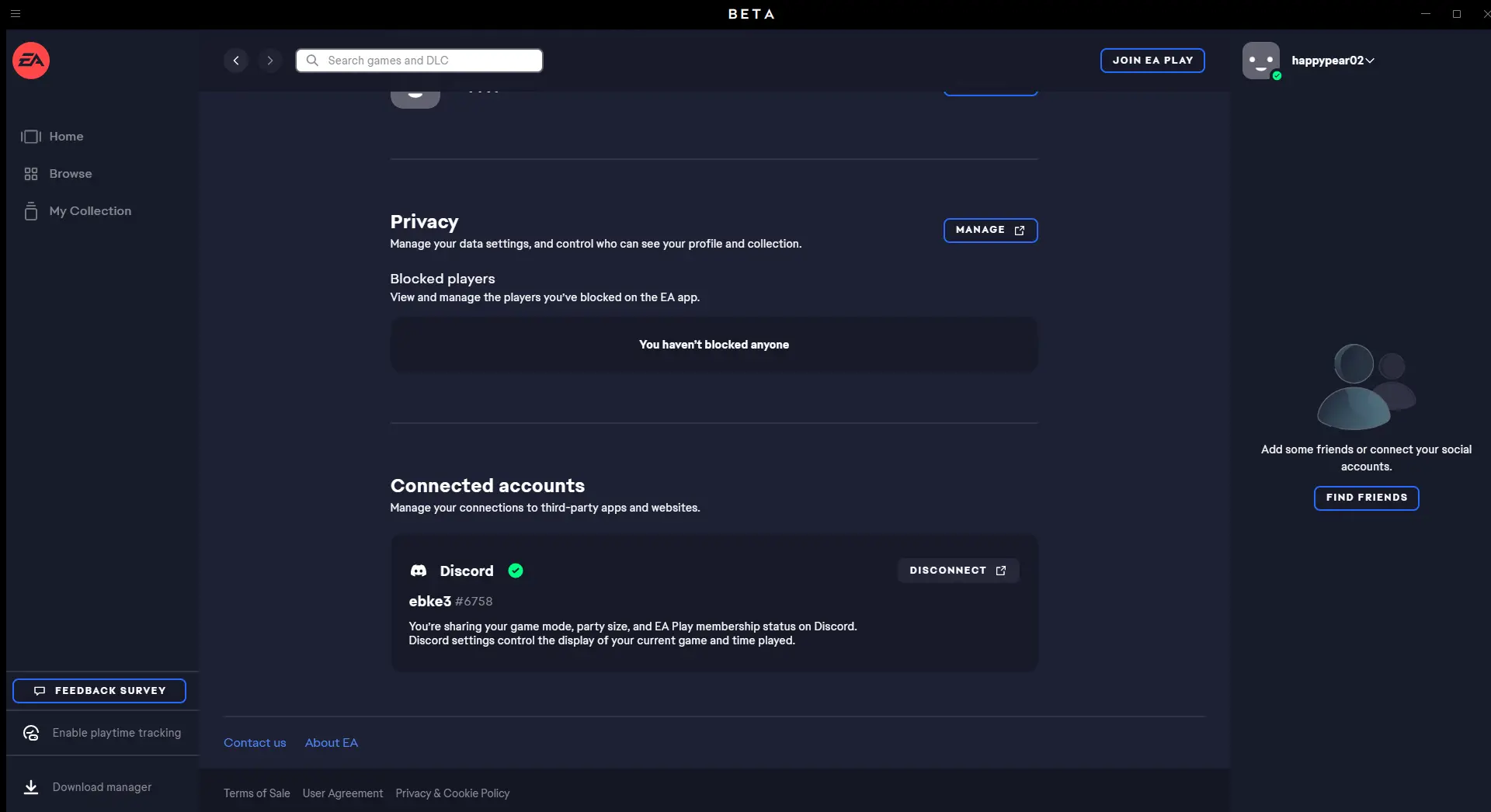The width and height of the screenshot is (1491, 812).
Task: Open the Download manager
Action: [x=103, y=787]
